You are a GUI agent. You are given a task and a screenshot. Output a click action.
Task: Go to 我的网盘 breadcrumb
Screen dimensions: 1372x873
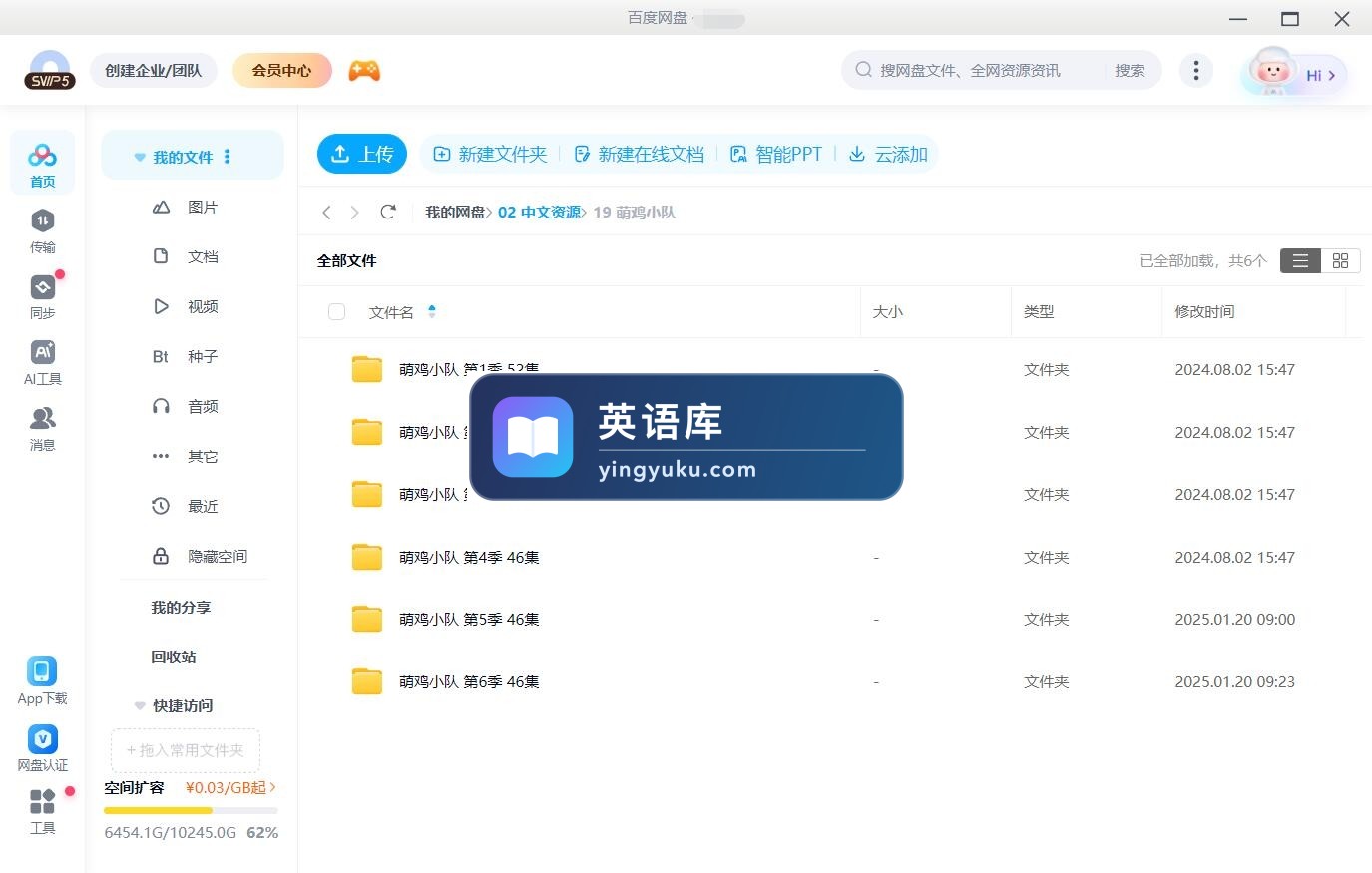(455, 212)
